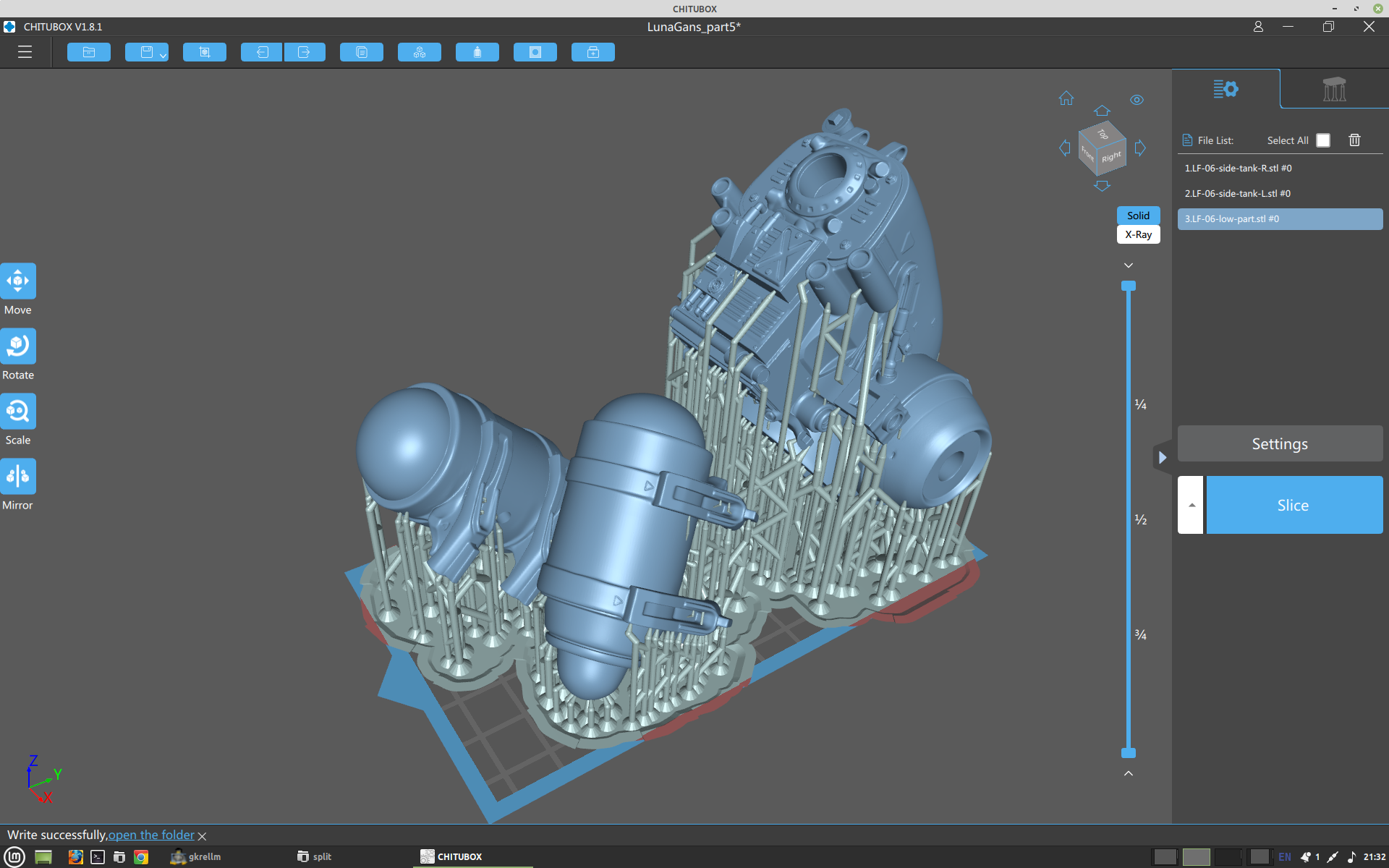The image size is (1389, 868).
Task: Click the open file folder icon
Action: tap(89, 52)
